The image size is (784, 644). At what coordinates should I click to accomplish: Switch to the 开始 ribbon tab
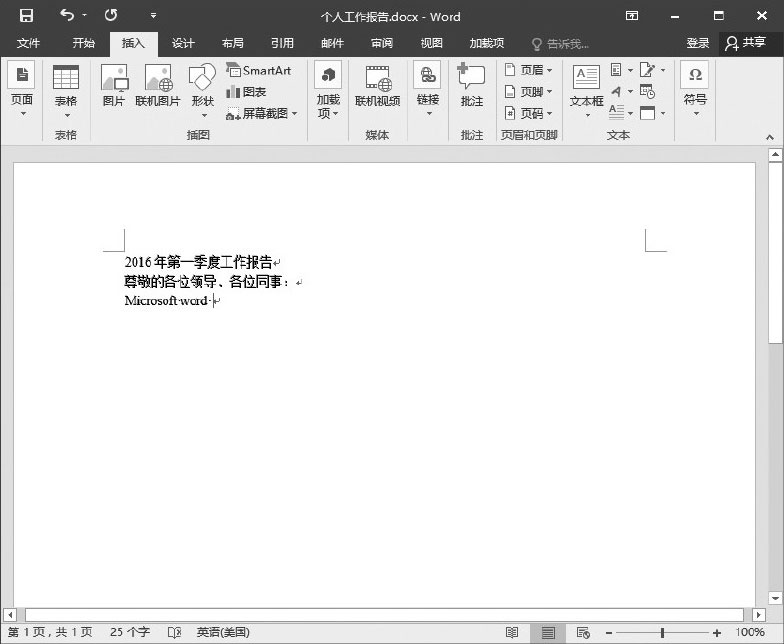84,43
